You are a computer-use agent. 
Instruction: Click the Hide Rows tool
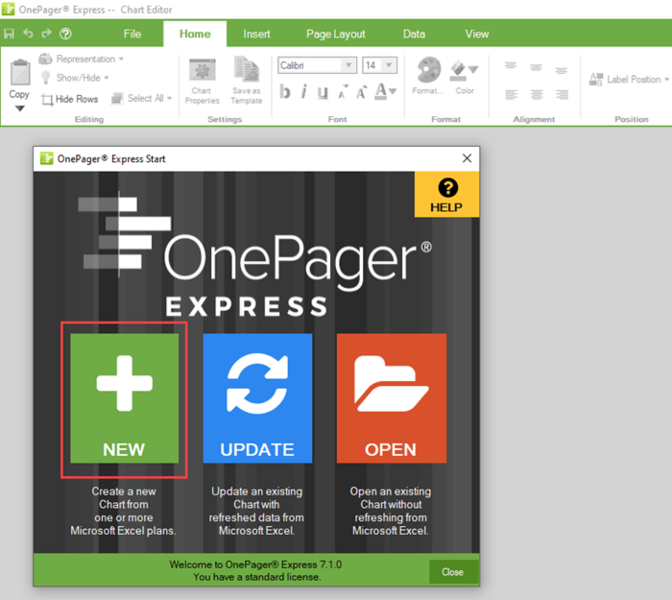70,99
